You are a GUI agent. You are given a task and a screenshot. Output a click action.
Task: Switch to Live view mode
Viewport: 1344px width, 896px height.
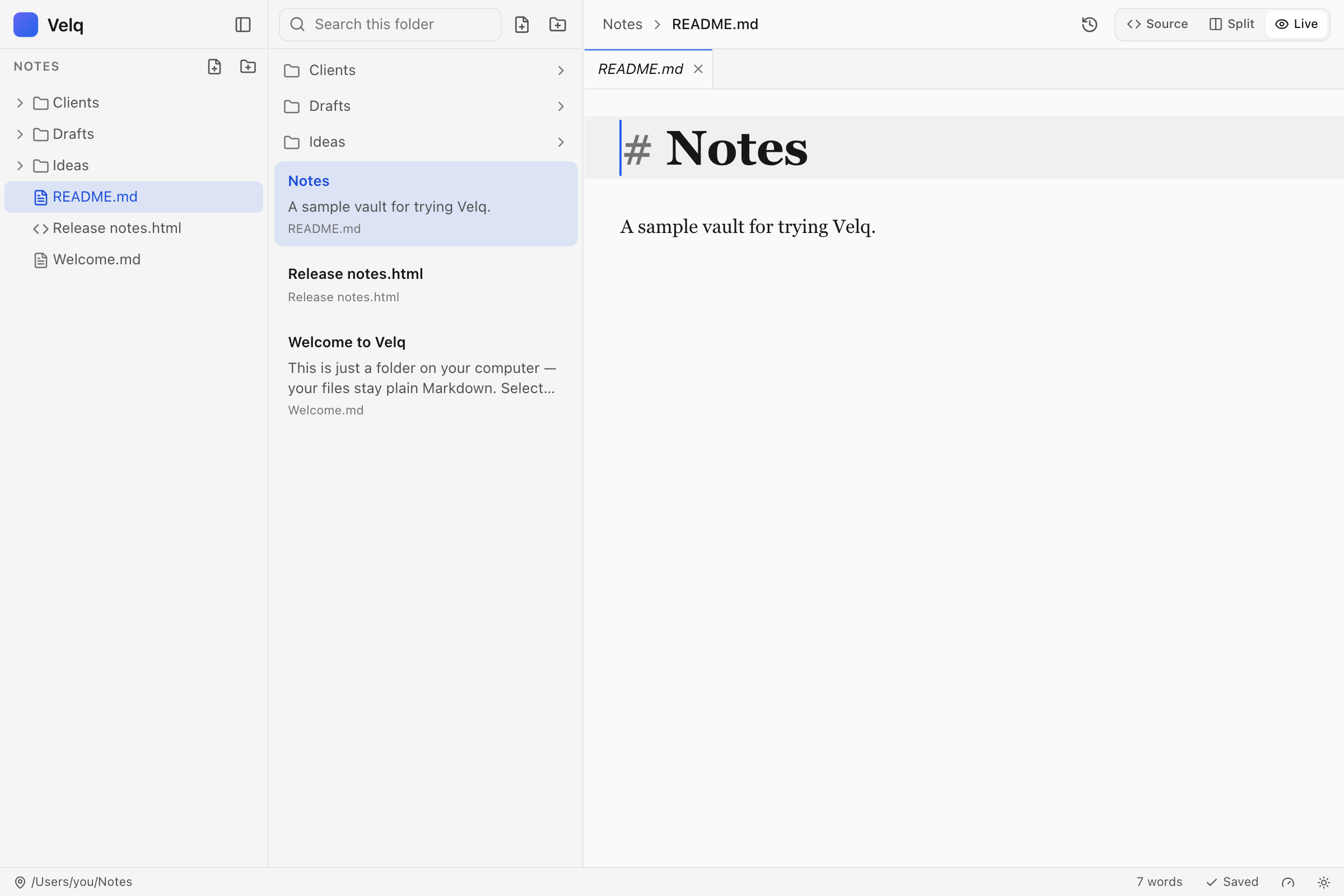(x=1296, y=24)
